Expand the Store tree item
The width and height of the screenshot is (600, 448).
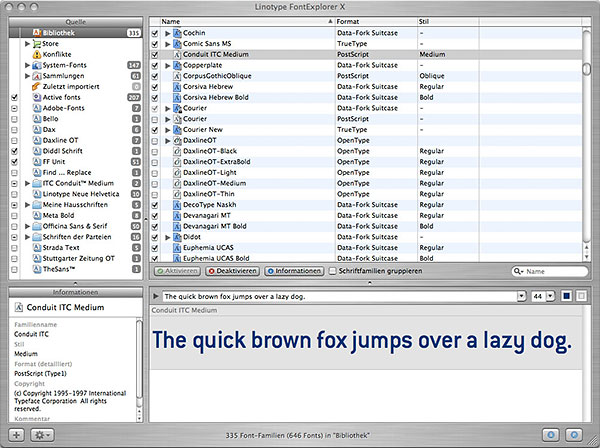[27, 44]
